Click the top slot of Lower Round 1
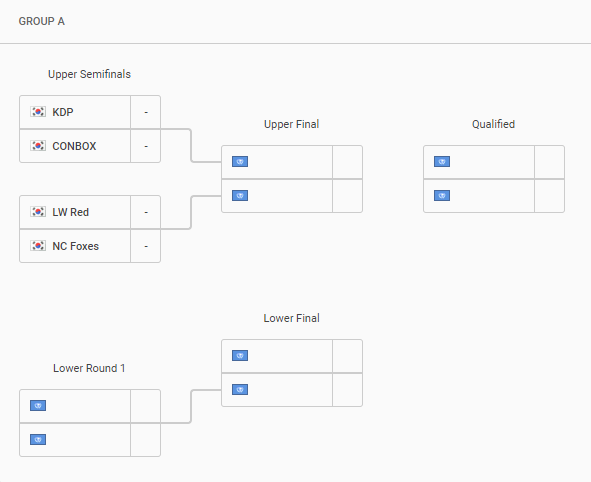This screenshot has height=482, width=591. point(90,406)
